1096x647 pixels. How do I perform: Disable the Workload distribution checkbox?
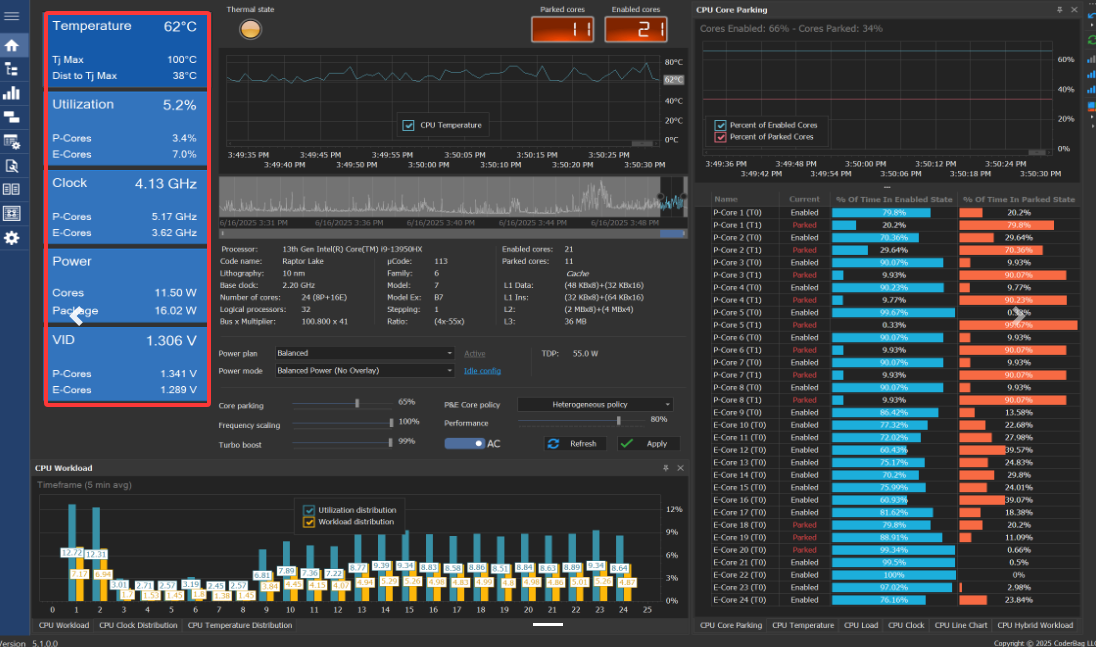[x=309, y=521]
